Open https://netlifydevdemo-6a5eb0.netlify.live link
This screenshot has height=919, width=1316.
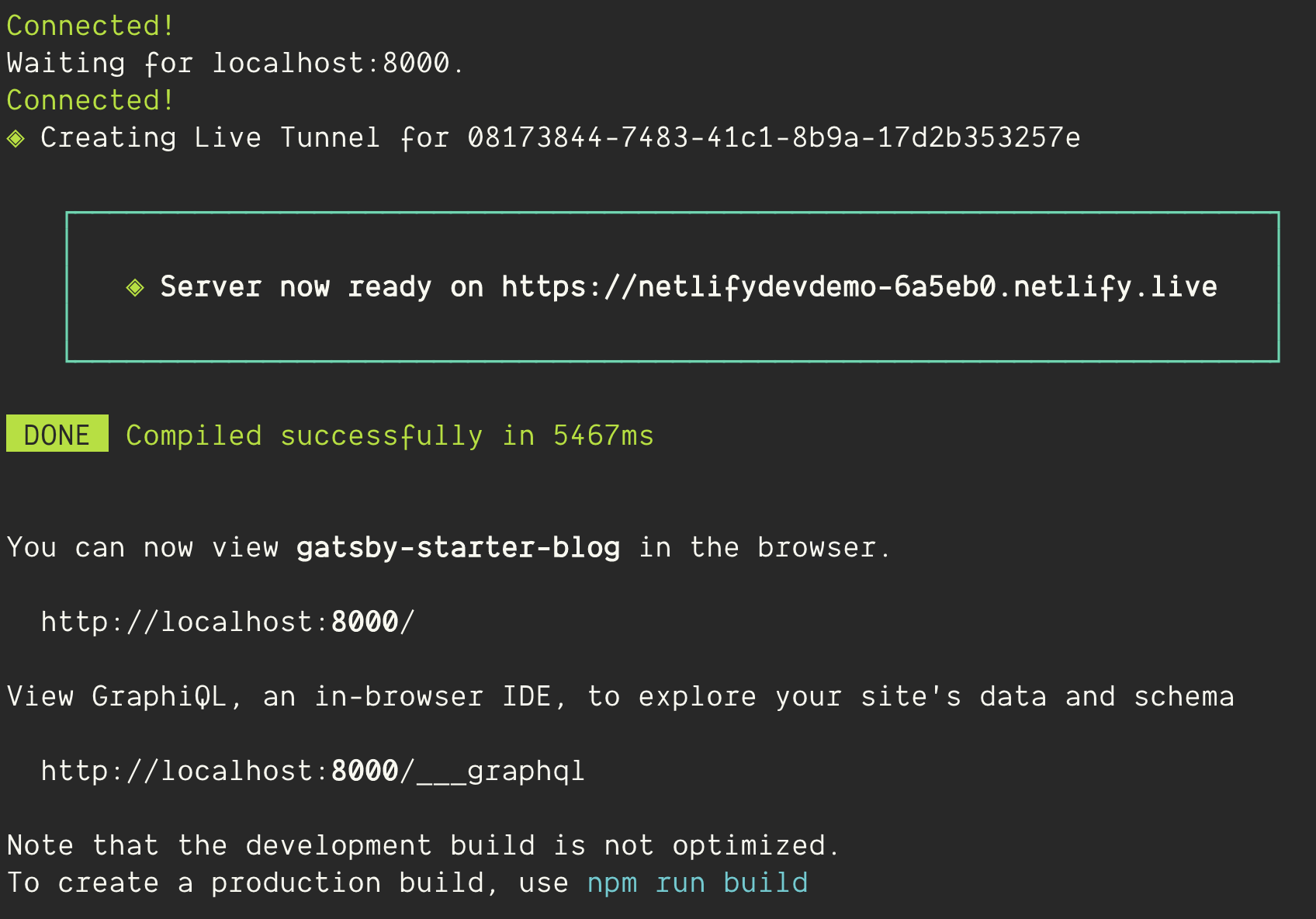coord(857,286)
